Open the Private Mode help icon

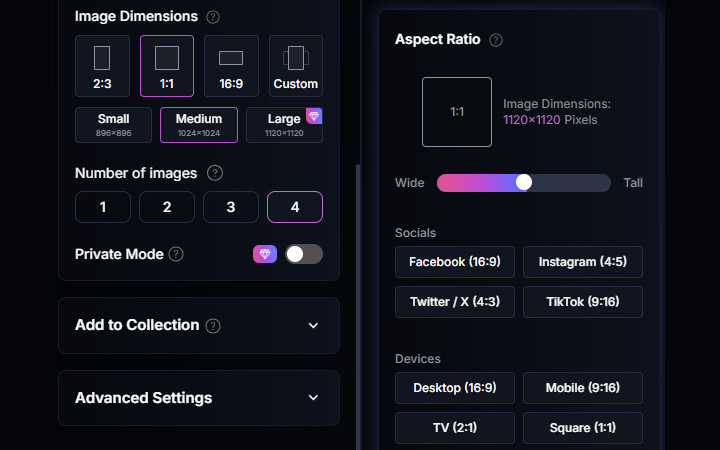click(176, 254)
